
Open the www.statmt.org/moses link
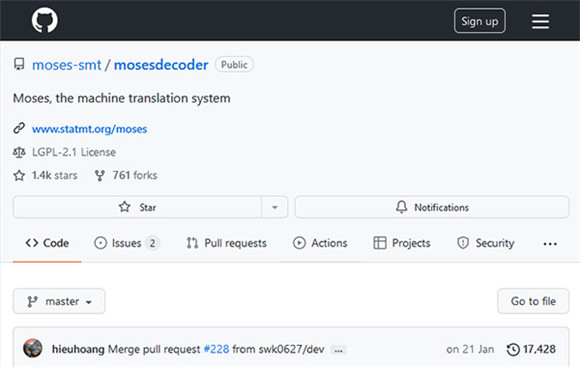point(90,129)
